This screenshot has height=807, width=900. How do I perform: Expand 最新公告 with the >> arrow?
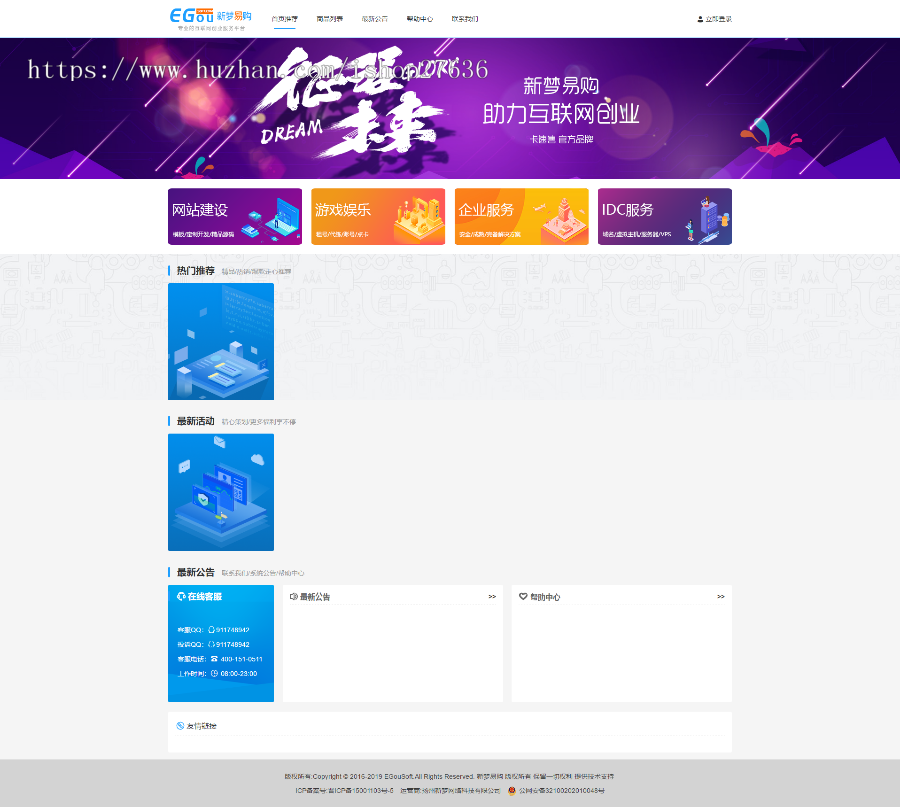pos(492,597)
